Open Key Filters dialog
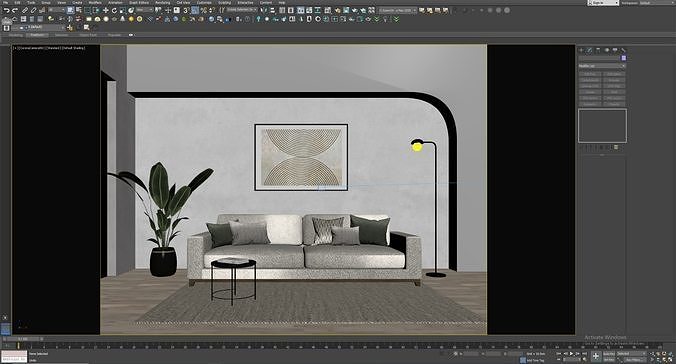This screenshot has height=364, width=676. [x=634, y=359]
